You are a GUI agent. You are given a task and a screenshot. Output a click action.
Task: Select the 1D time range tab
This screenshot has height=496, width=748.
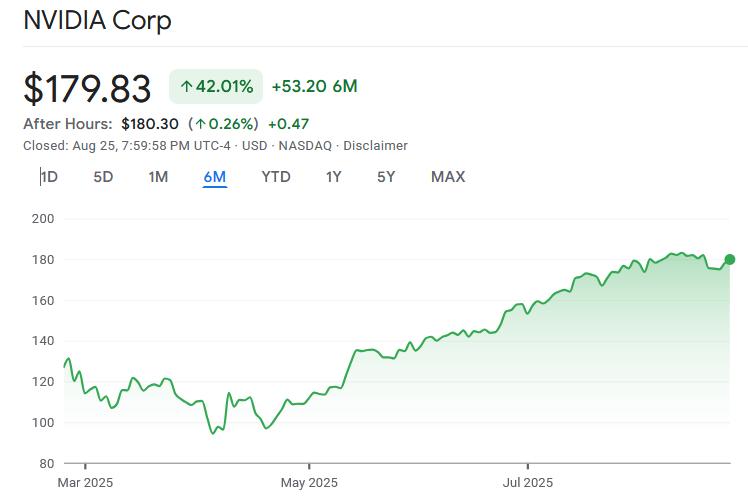49,177
